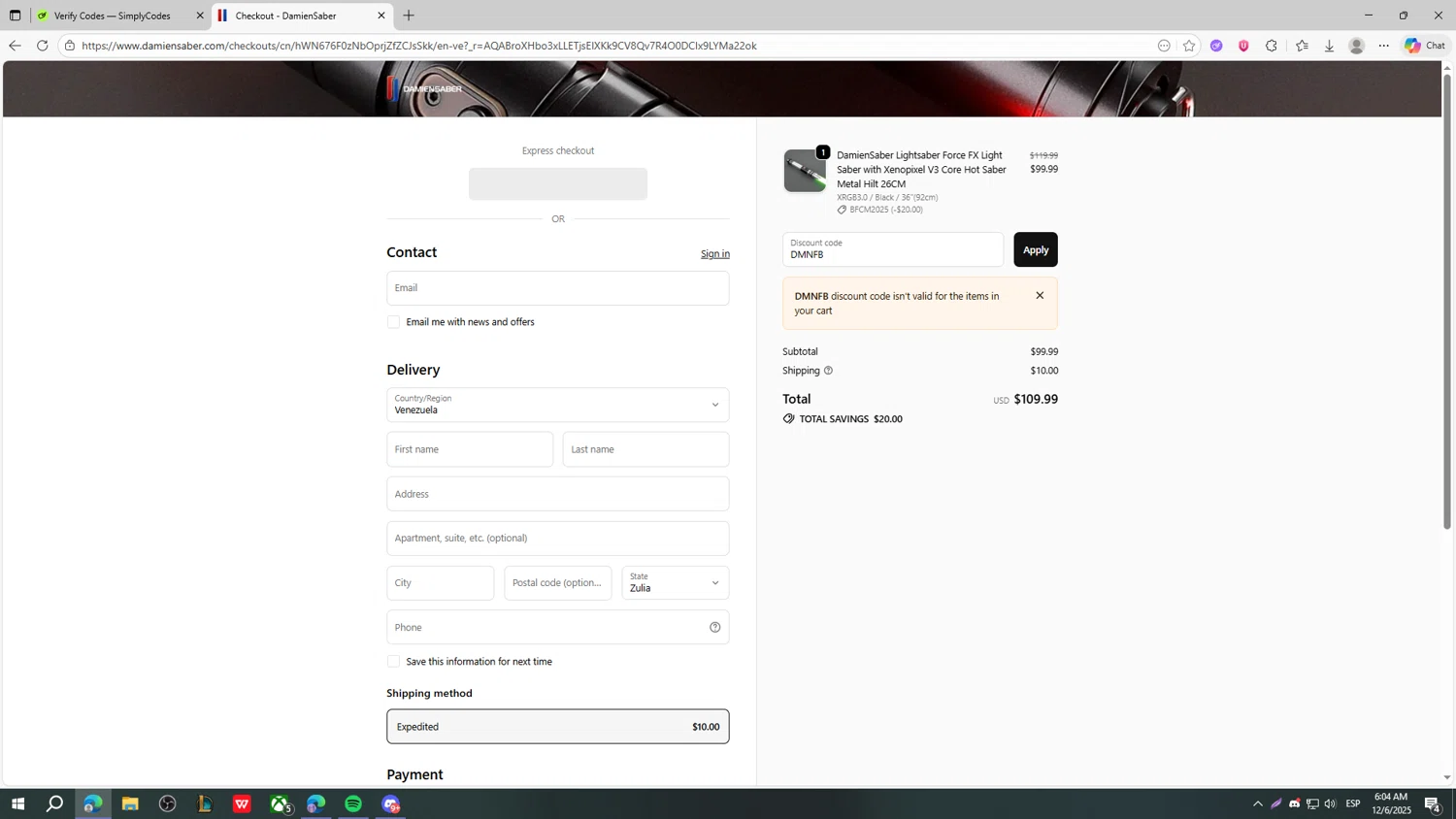View site information lock icon
The image size is (1456, 819).
(70, 46)
